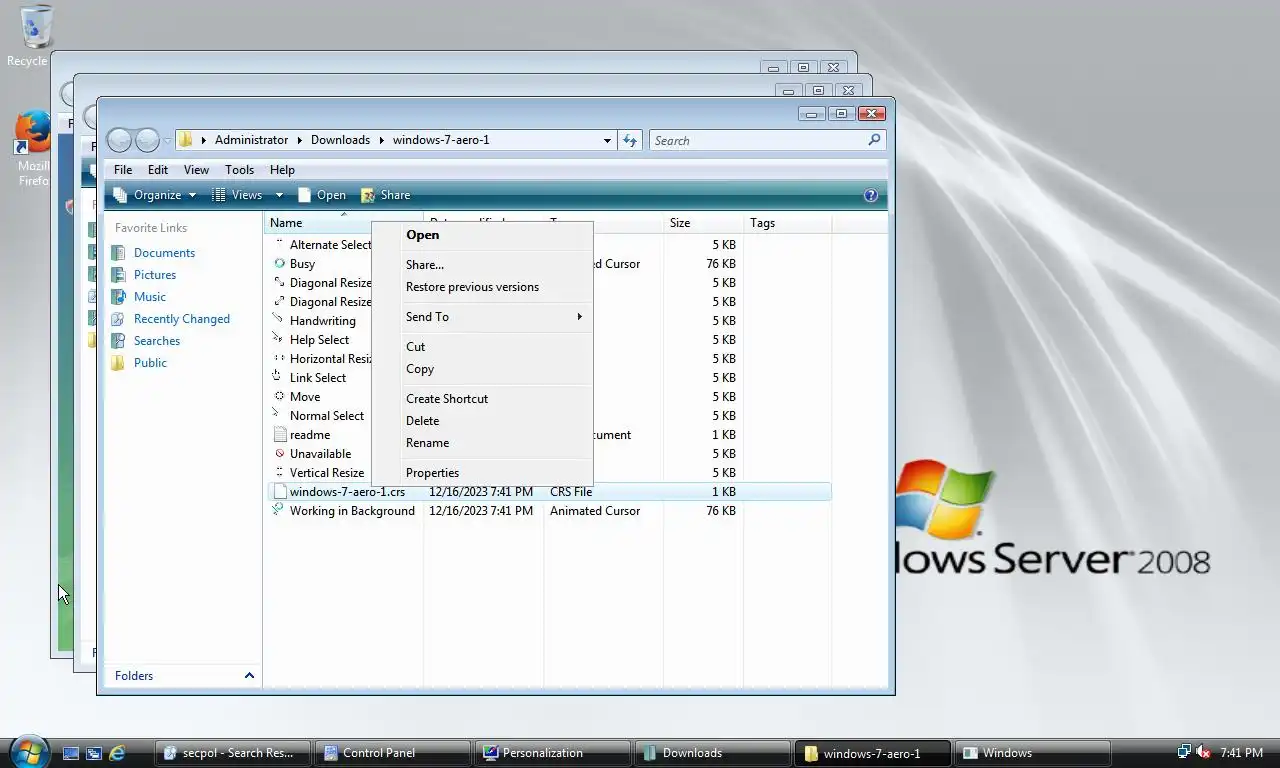Click the muted volume tray icon
This screenshot has height=768, width=1280.
click(1204, 752)
